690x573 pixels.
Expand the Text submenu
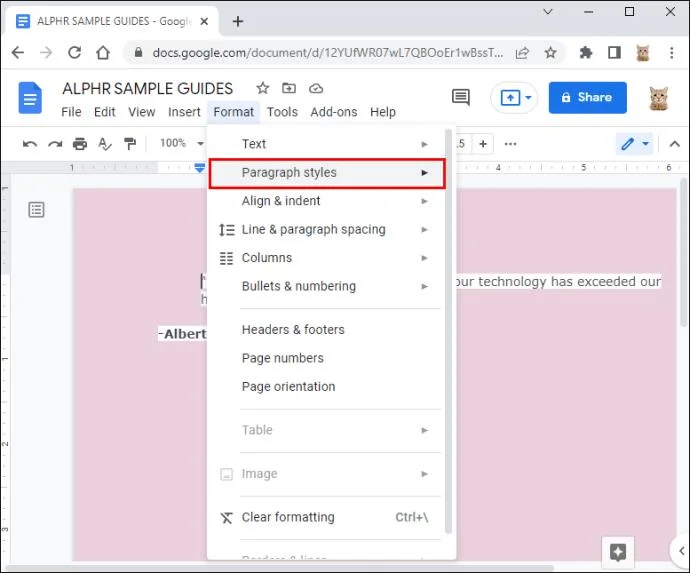coord(327,144)
